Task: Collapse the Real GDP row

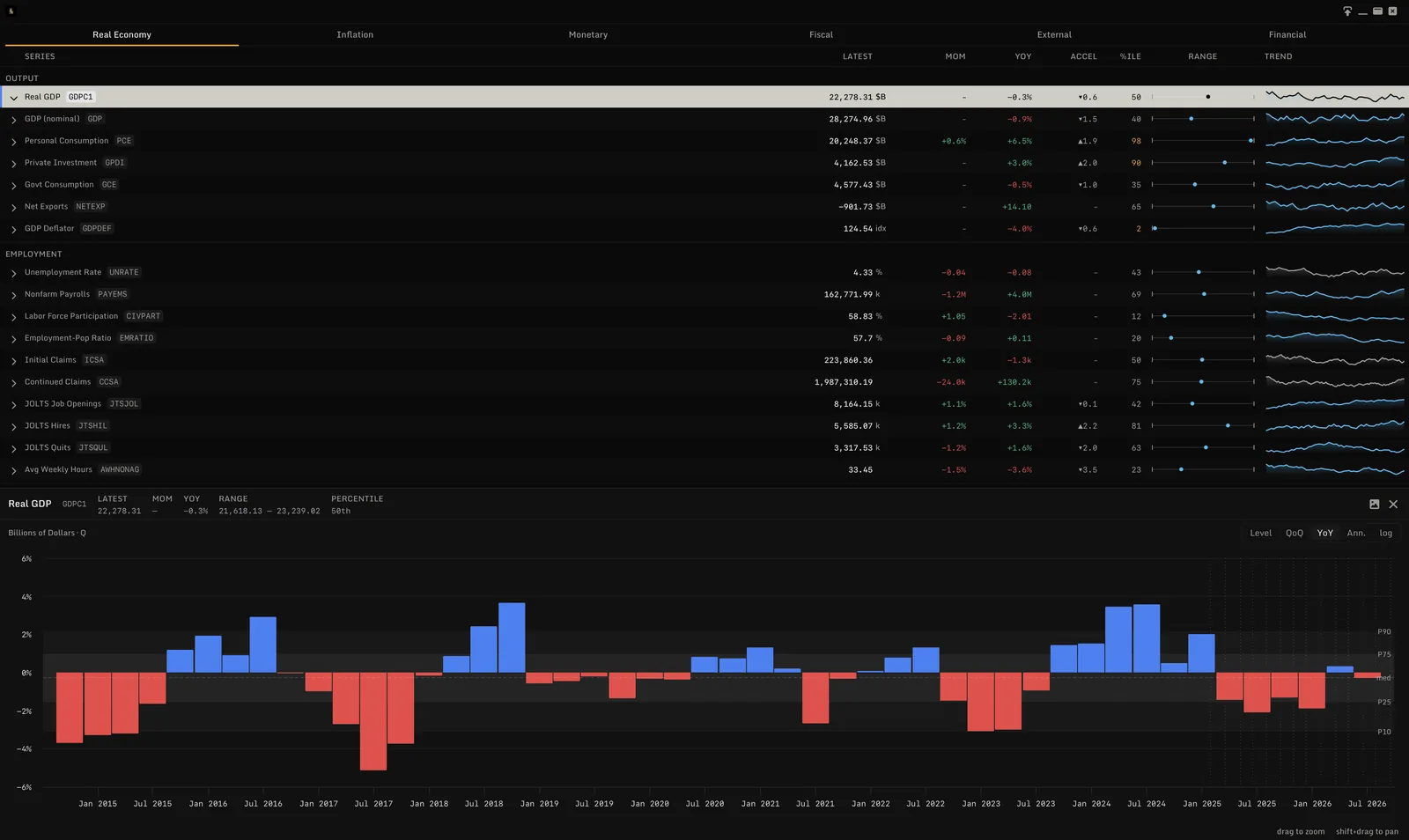Action: 14,98
